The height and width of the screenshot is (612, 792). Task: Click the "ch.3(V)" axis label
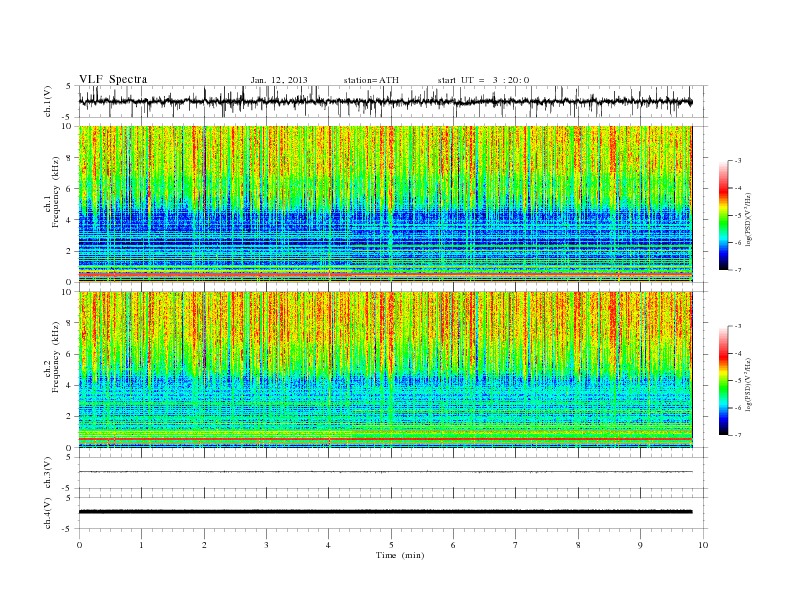[x=48, y=473]
